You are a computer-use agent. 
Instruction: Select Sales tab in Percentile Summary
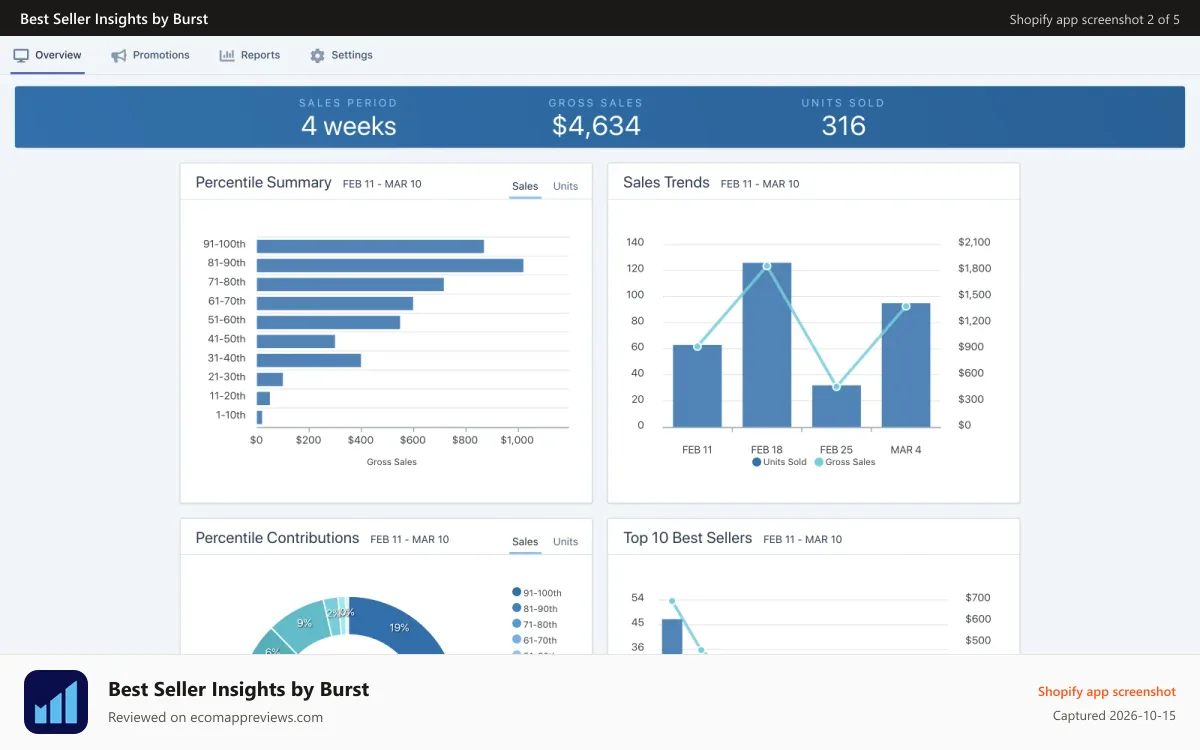click(525, 186)
